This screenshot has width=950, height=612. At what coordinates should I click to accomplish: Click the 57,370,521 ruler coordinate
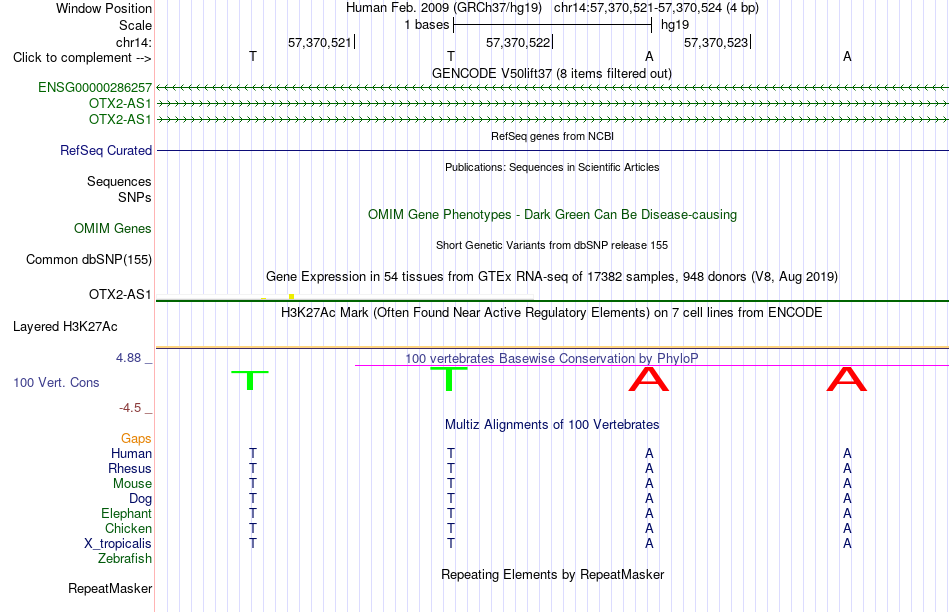pos(320,42)
